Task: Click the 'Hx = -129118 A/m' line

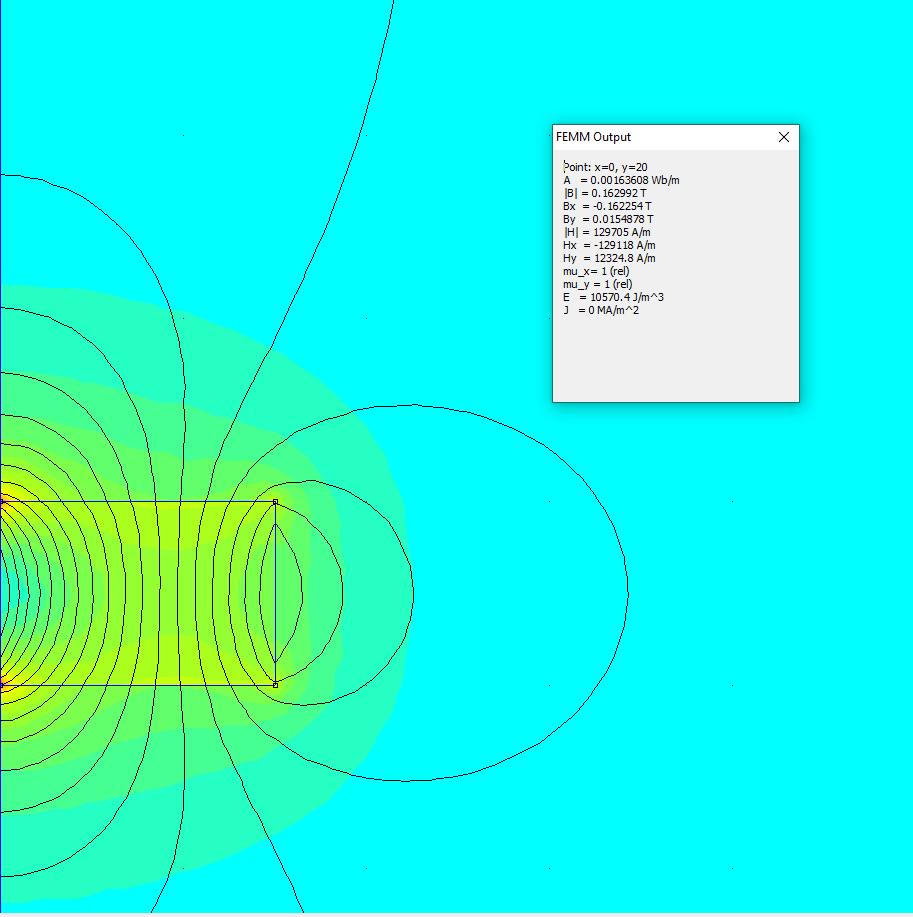Action: pos(609,245)
